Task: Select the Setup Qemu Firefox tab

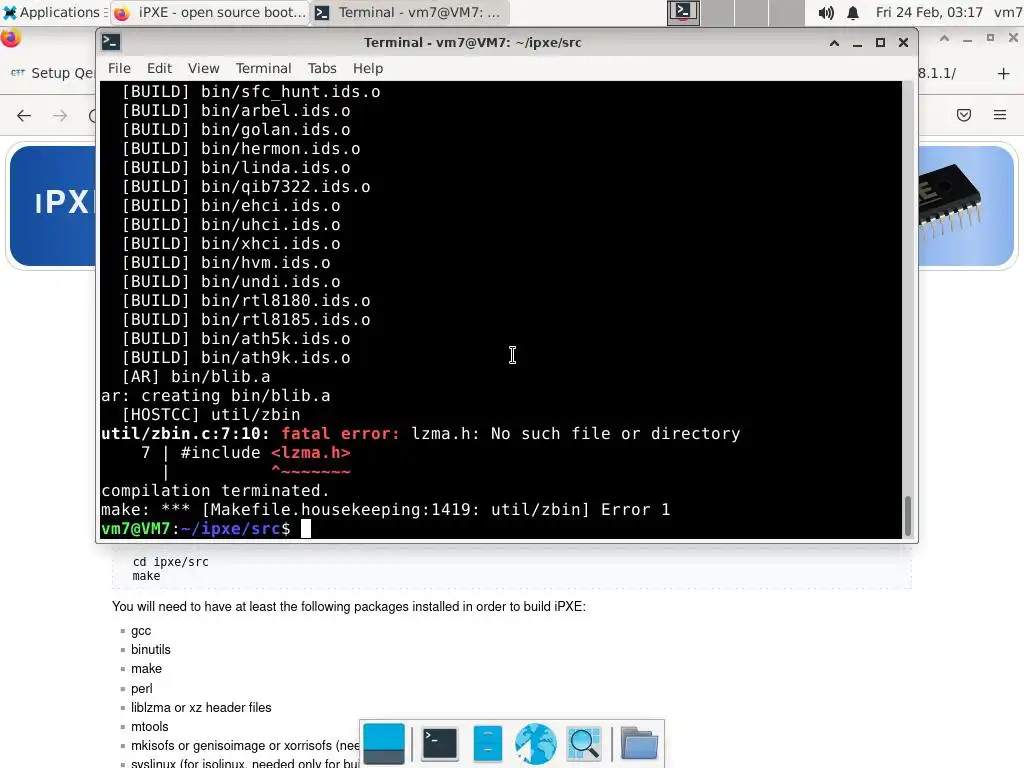Action: point(52,73)
